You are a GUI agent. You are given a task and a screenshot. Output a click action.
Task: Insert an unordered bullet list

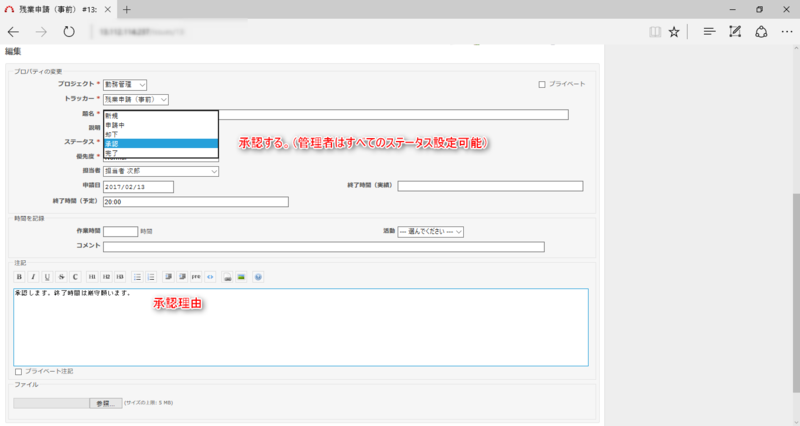click(137, 277)
